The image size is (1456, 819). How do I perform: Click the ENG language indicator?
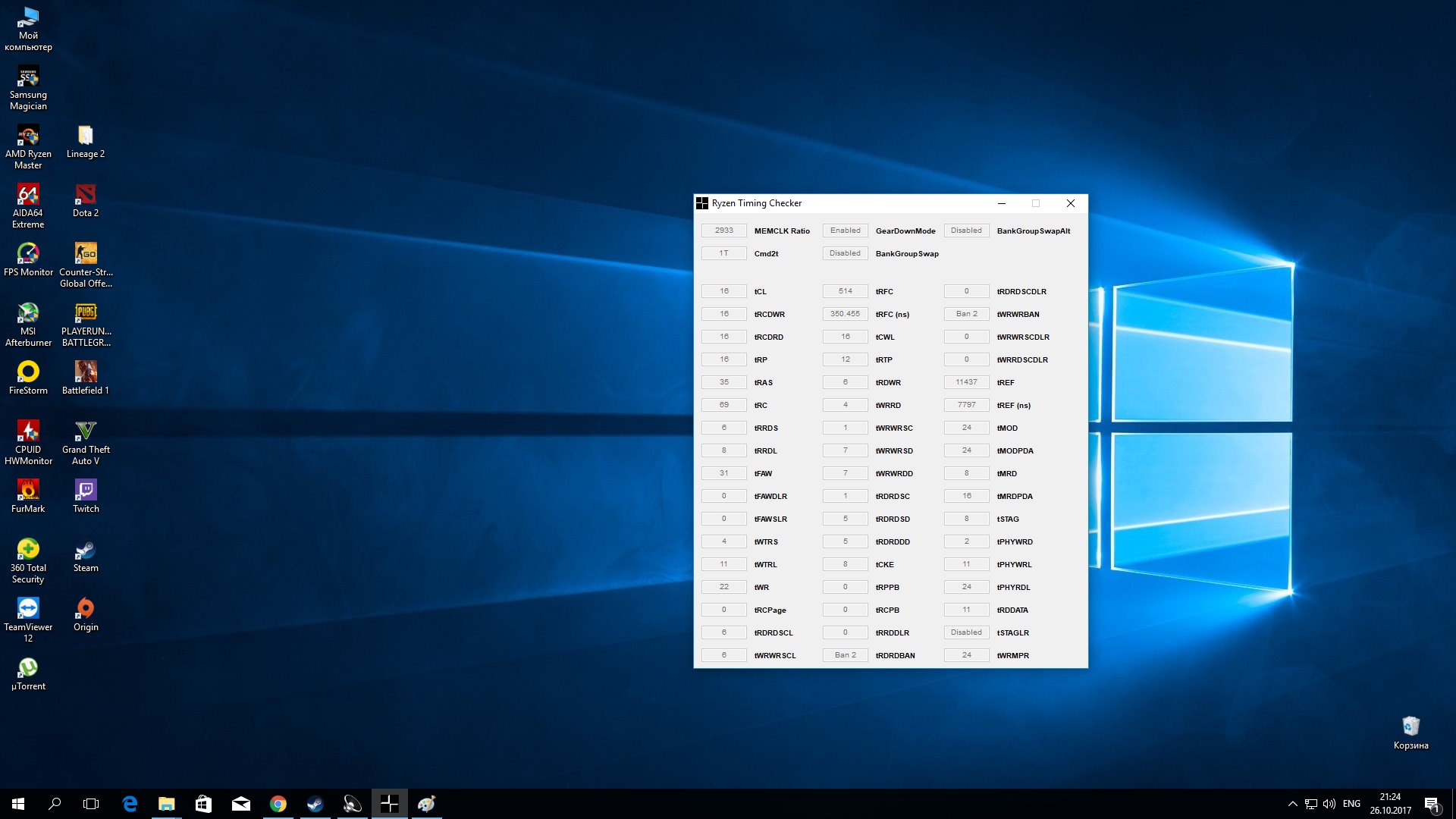[x=1351, y=804]
